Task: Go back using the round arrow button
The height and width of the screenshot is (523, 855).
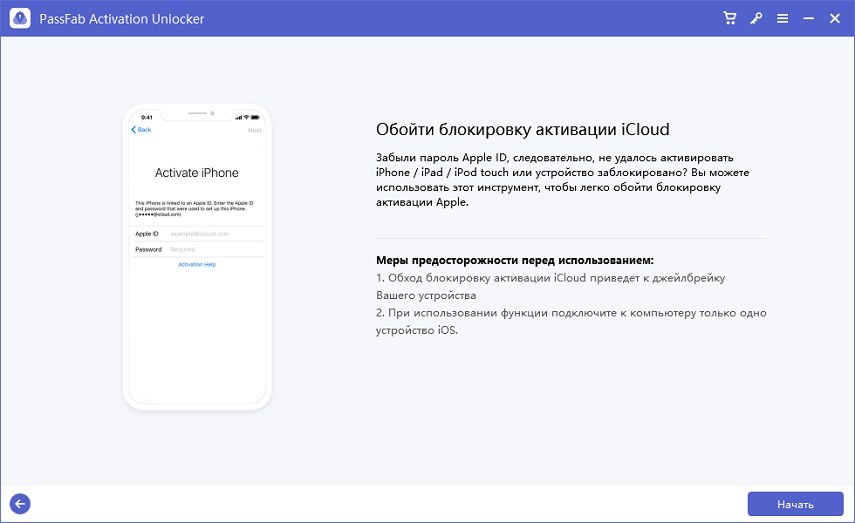Action: coord(19,504)
